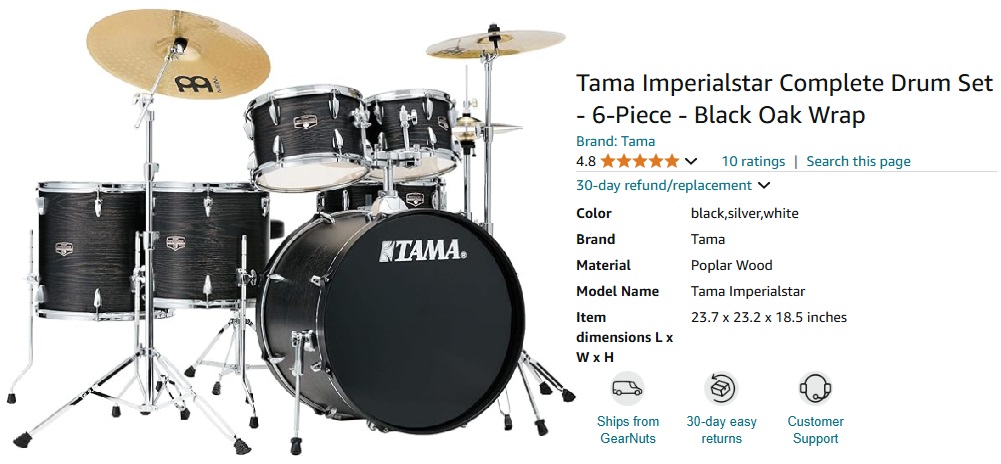View the 10 ratings link
1001x464 pixels.
pos(753,161)
